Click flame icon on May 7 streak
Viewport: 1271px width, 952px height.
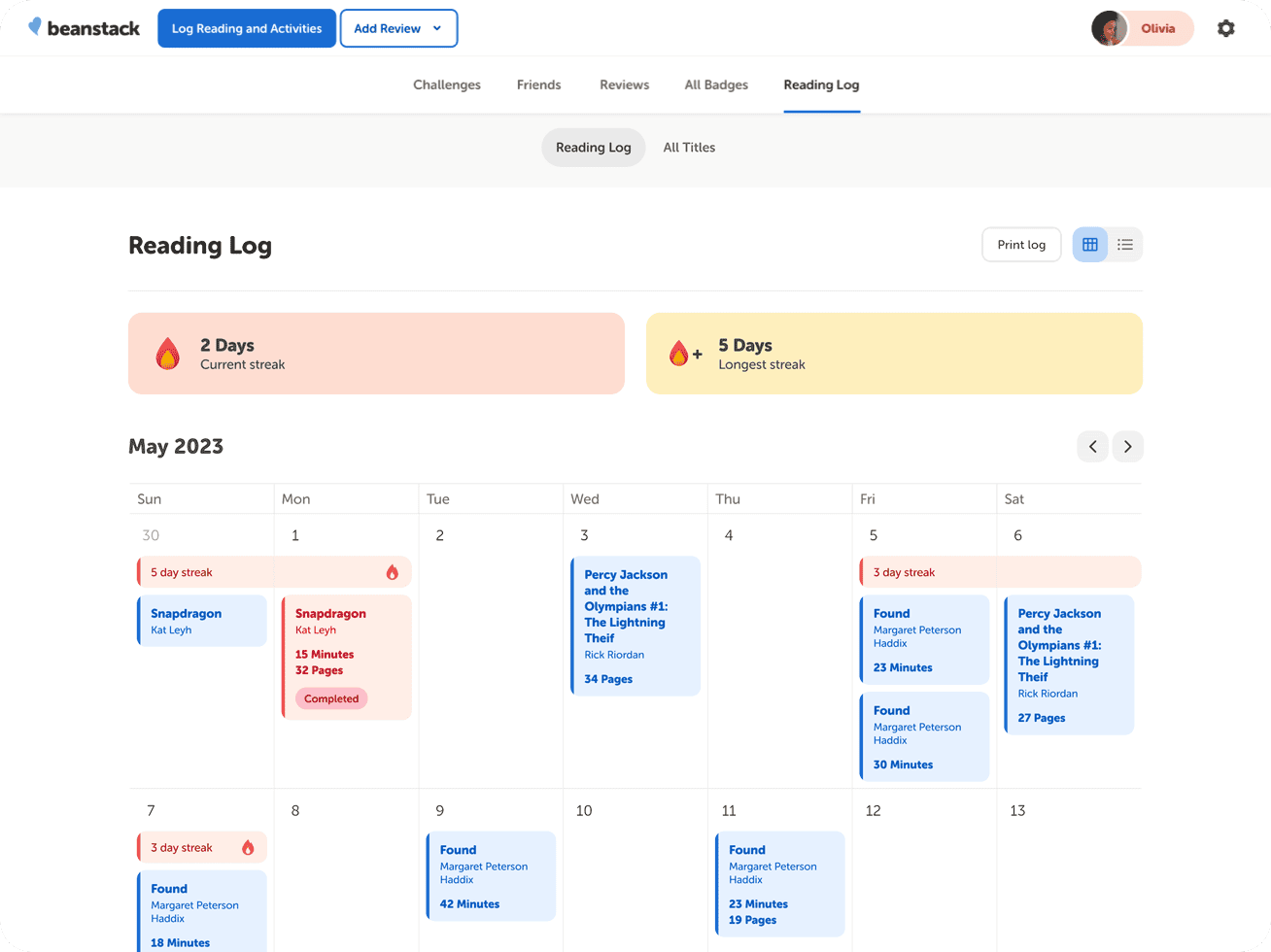tap(248, 848)
